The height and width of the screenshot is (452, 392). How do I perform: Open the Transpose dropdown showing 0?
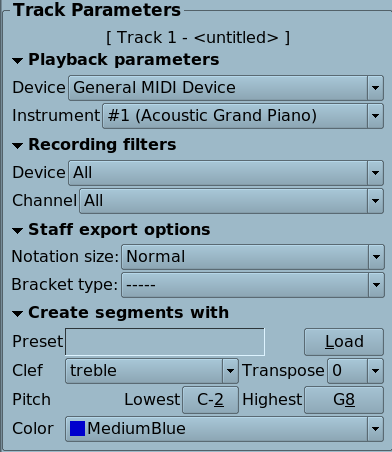point(355,371)
